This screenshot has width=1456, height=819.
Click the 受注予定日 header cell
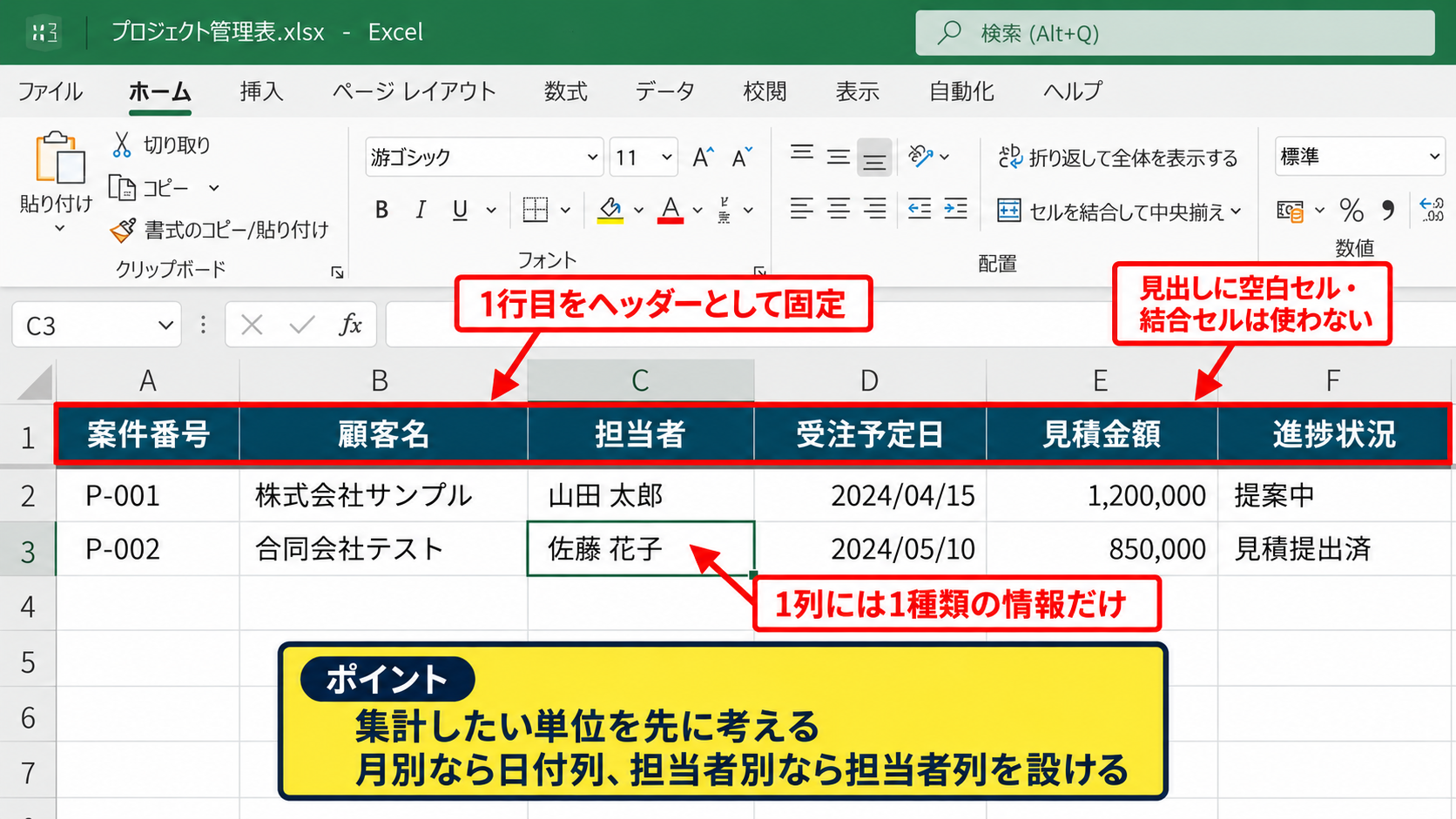870,433
